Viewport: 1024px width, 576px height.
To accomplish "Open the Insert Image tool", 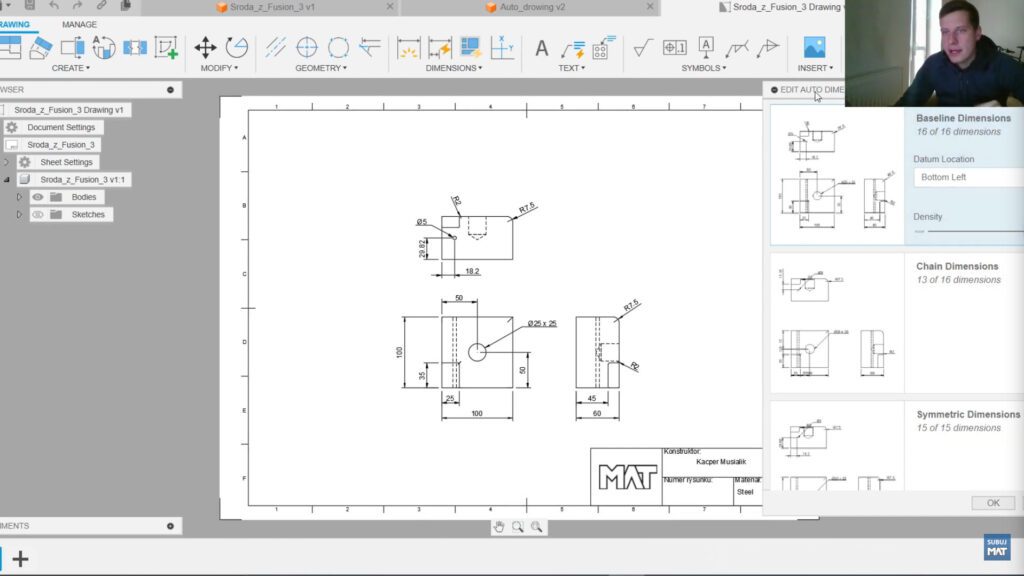I will point(815,48).
